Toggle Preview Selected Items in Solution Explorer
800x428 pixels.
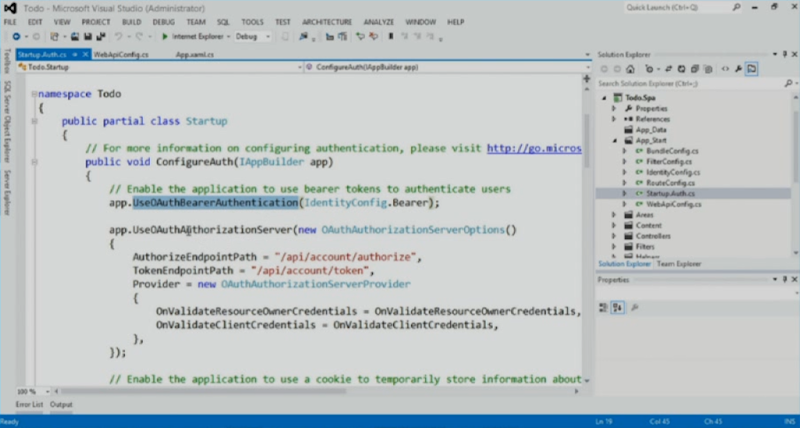(x=752, y=69)
